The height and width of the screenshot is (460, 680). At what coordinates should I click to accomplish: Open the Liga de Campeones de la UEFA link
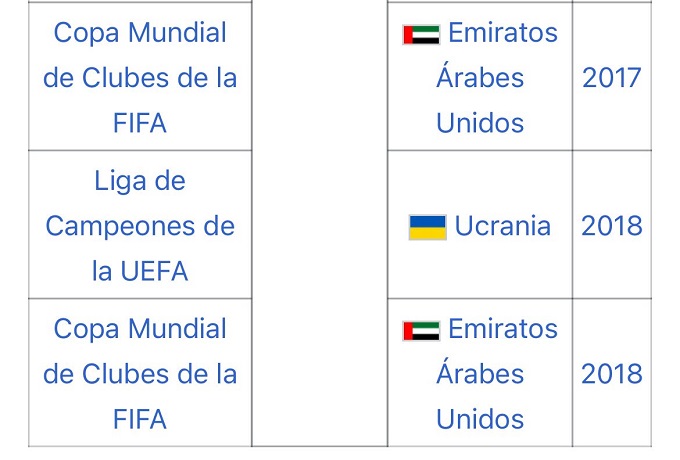click(140, 226)
